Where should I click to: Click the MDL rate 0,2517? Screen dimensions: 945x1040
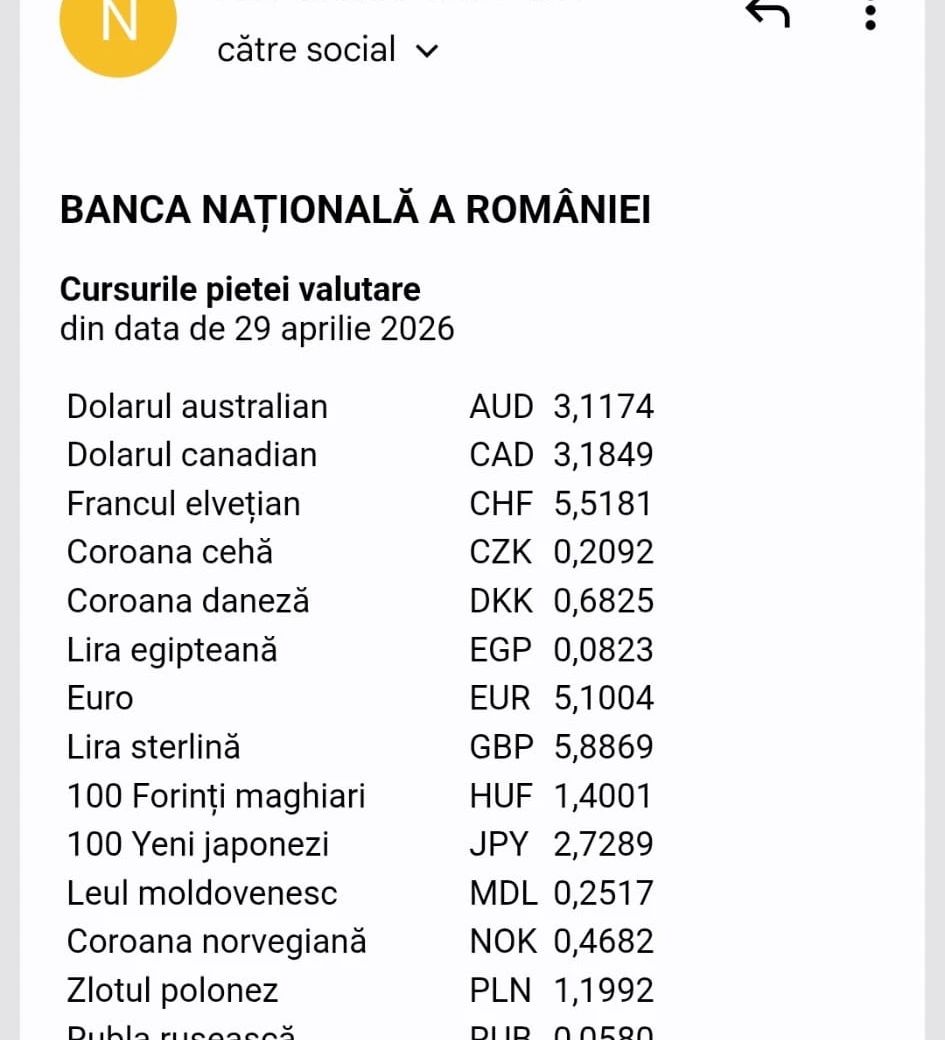(603, 893)
